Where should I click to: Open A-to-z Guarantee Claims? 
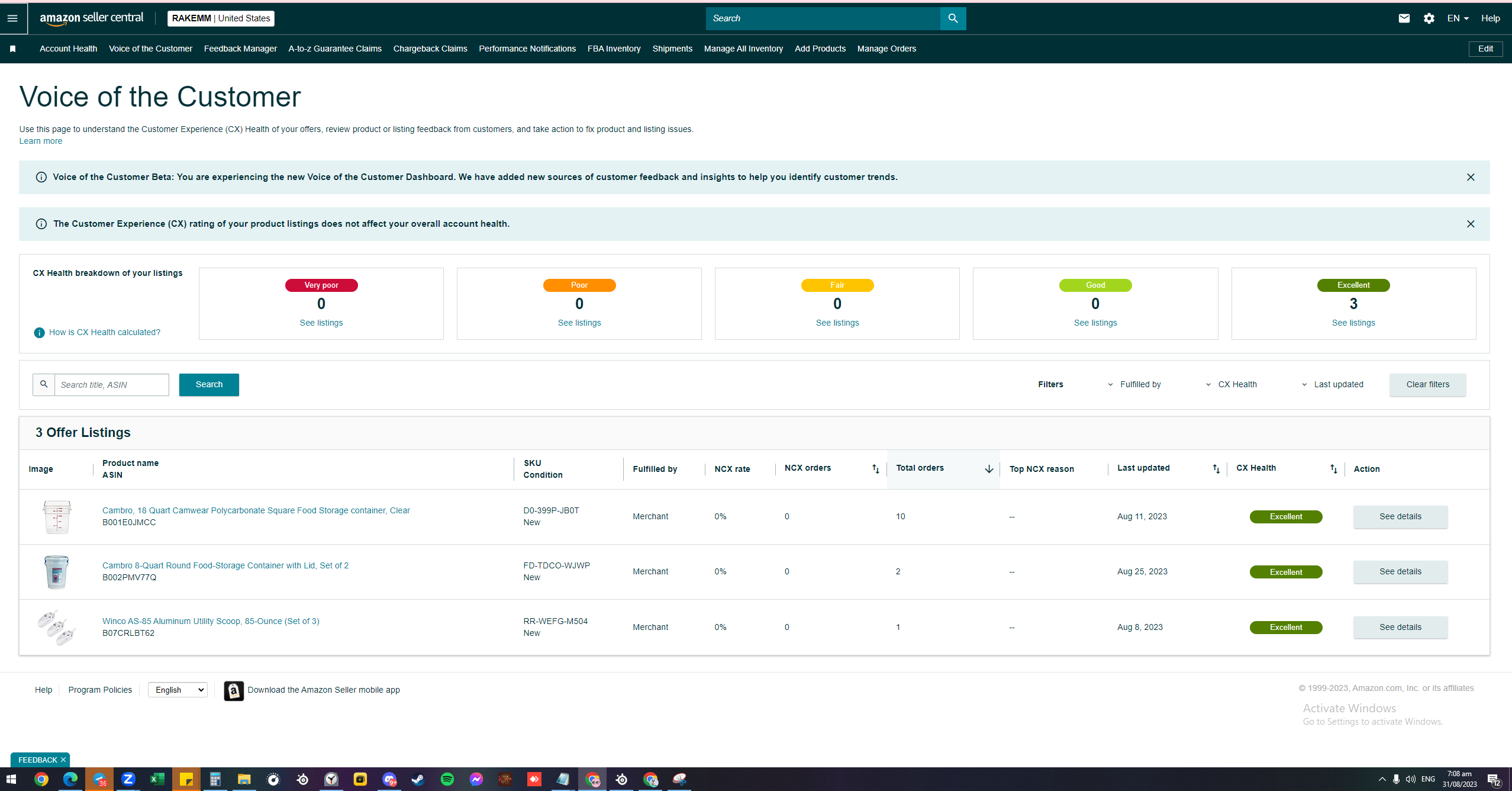[x=335, y=49]
